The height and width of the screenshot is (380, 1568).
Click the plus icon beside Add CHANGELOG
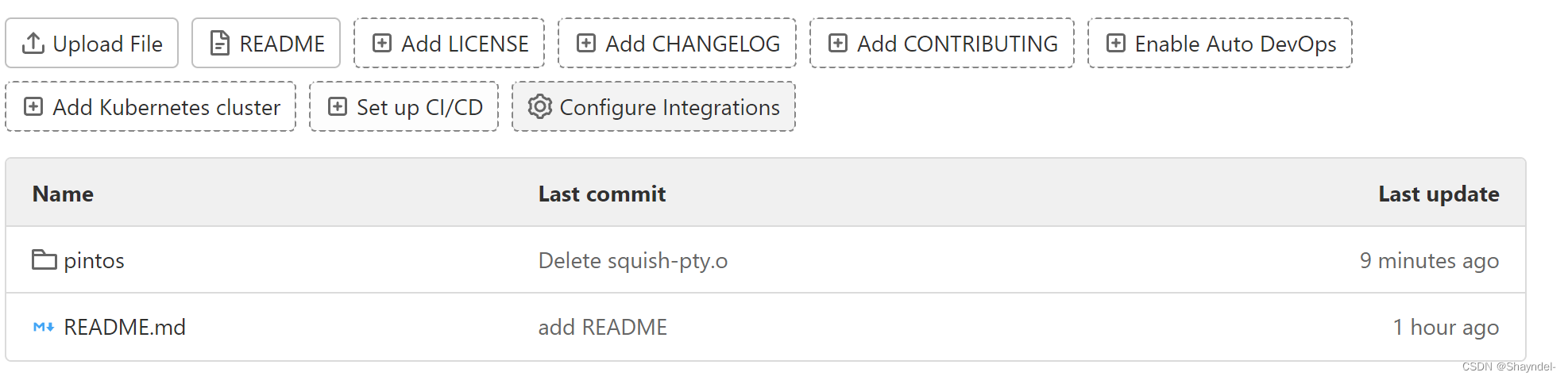click(586, 43)
